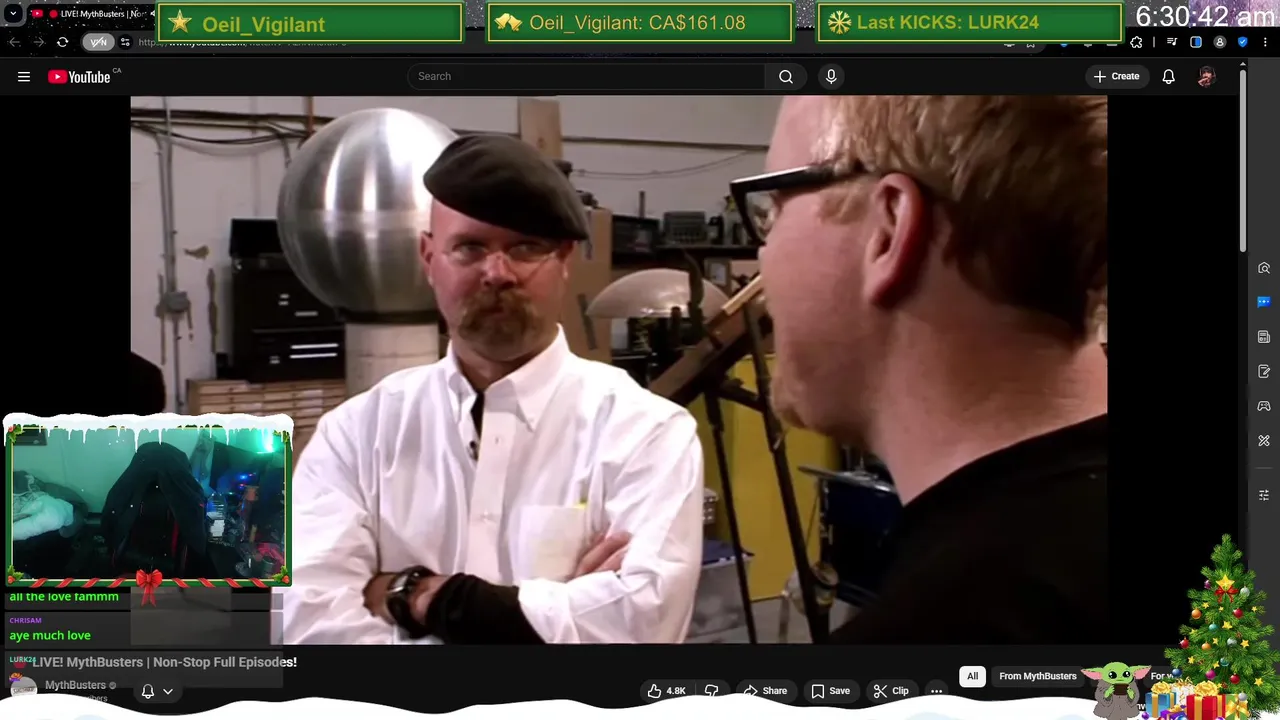Open the subscription notification bell dropdown
Image resolution: width=1280 pixels, height=720 pixels.
tap(156, 691)
